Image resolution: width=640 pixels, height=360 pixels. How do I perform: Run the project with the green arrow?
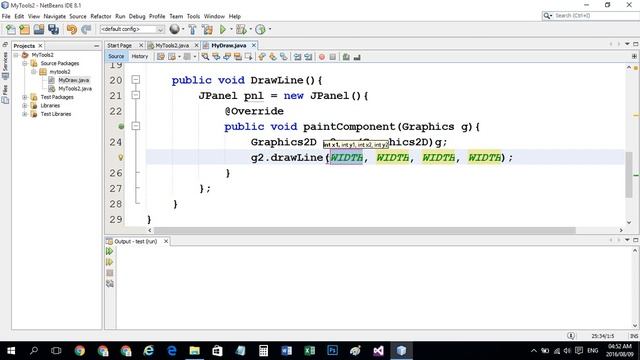[x=223, y=29]
